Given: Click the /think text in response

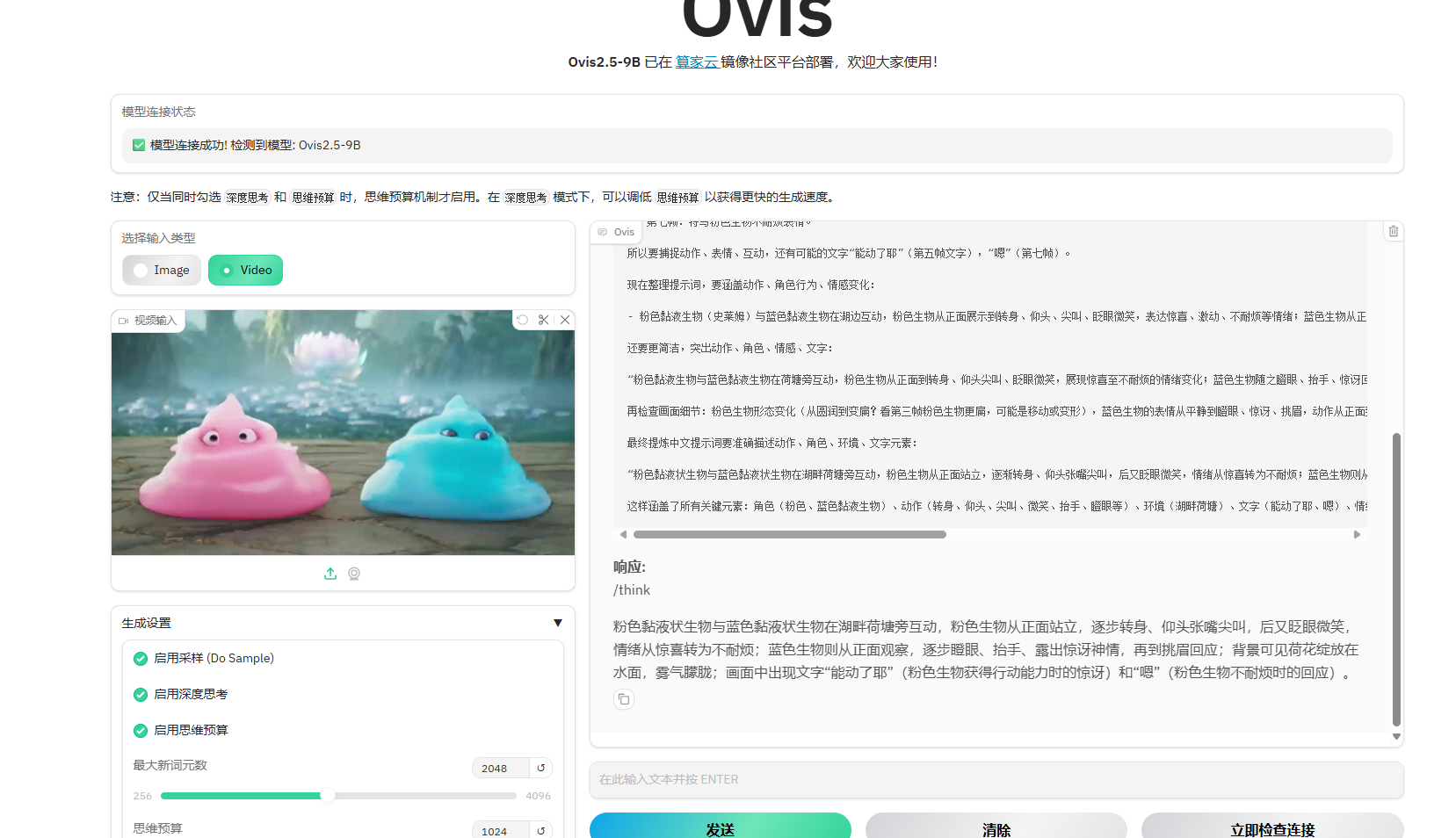Looking at the screenshot, I should click(x=632, y=590).
